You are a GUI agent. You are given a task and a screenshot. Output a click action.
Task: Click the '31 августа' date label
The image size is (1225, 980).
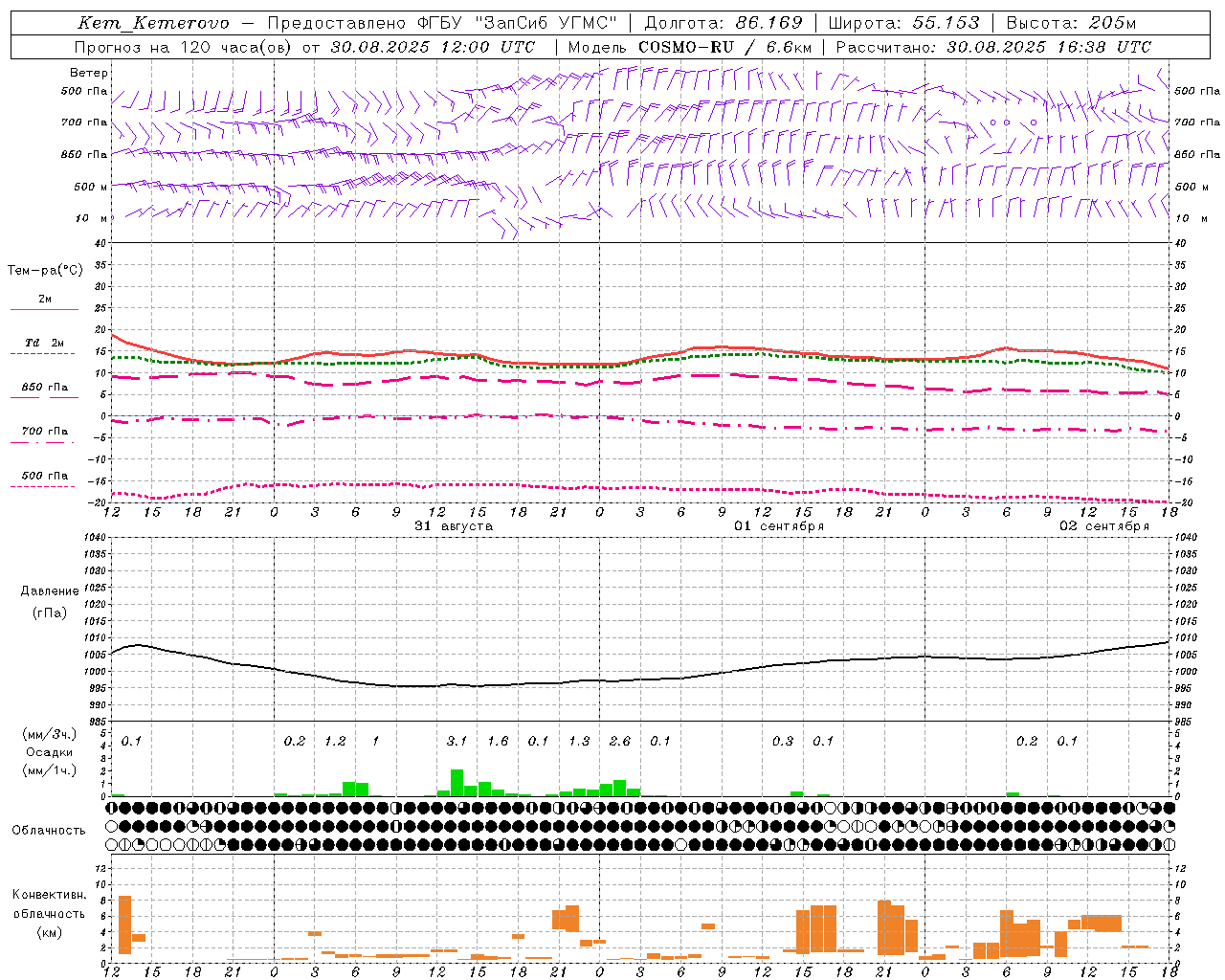coord(454,526)
